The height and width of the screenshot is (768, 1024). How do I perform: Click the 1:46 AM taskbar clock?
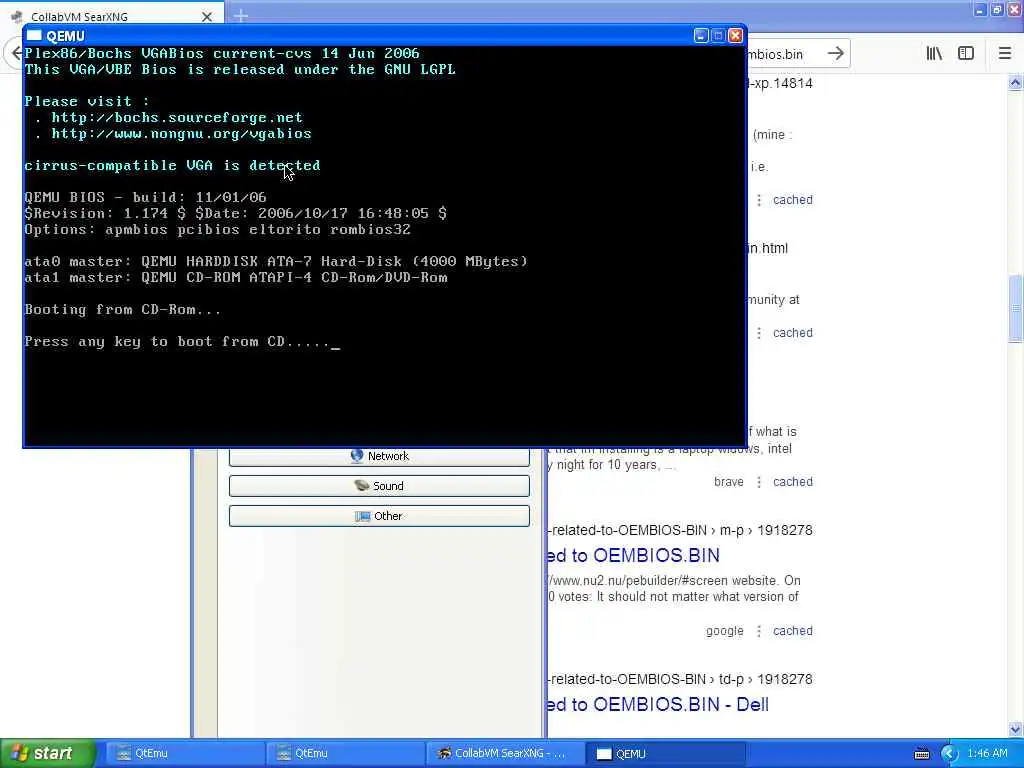(987, 754)
